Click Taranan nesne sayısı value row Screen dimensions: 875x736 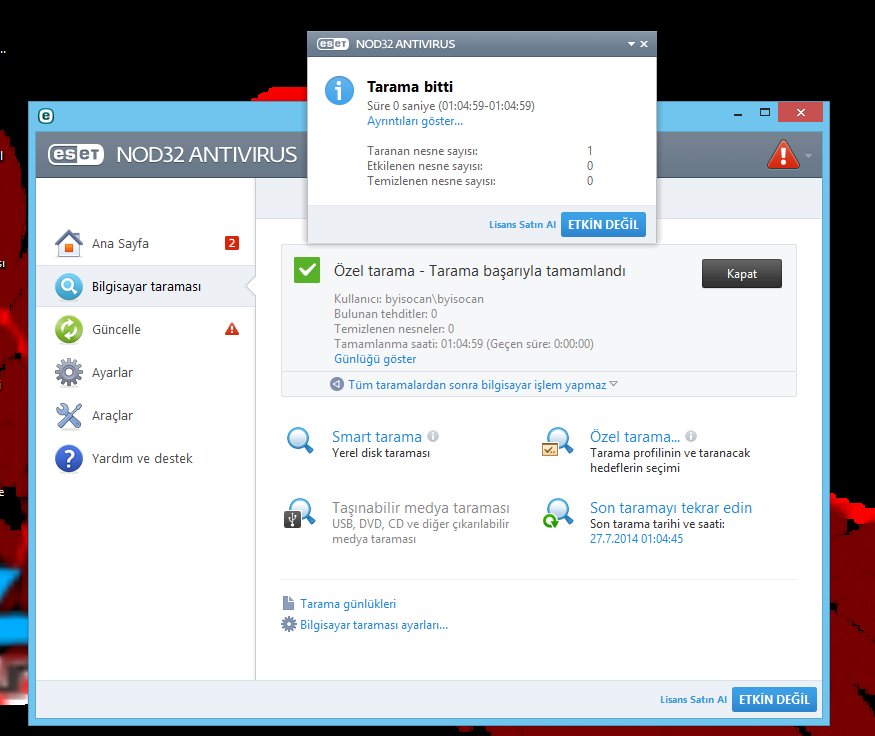click(x=480, y=151)
